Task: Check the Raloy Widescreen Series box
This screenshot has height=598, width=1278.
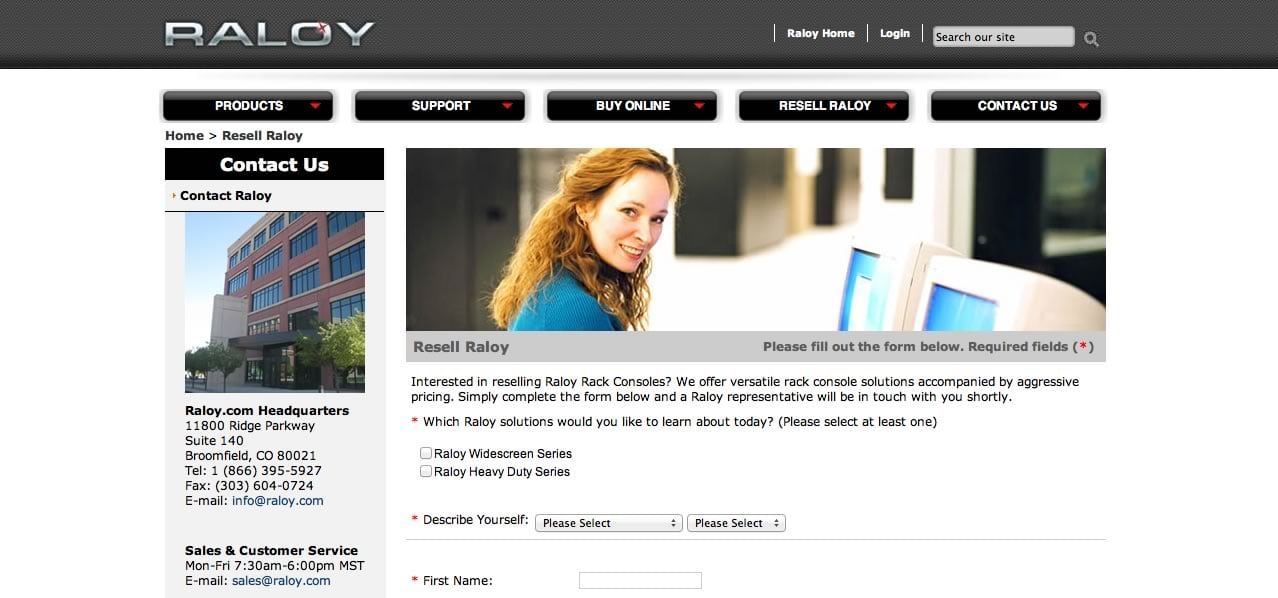Action: [x=426, y=453]
